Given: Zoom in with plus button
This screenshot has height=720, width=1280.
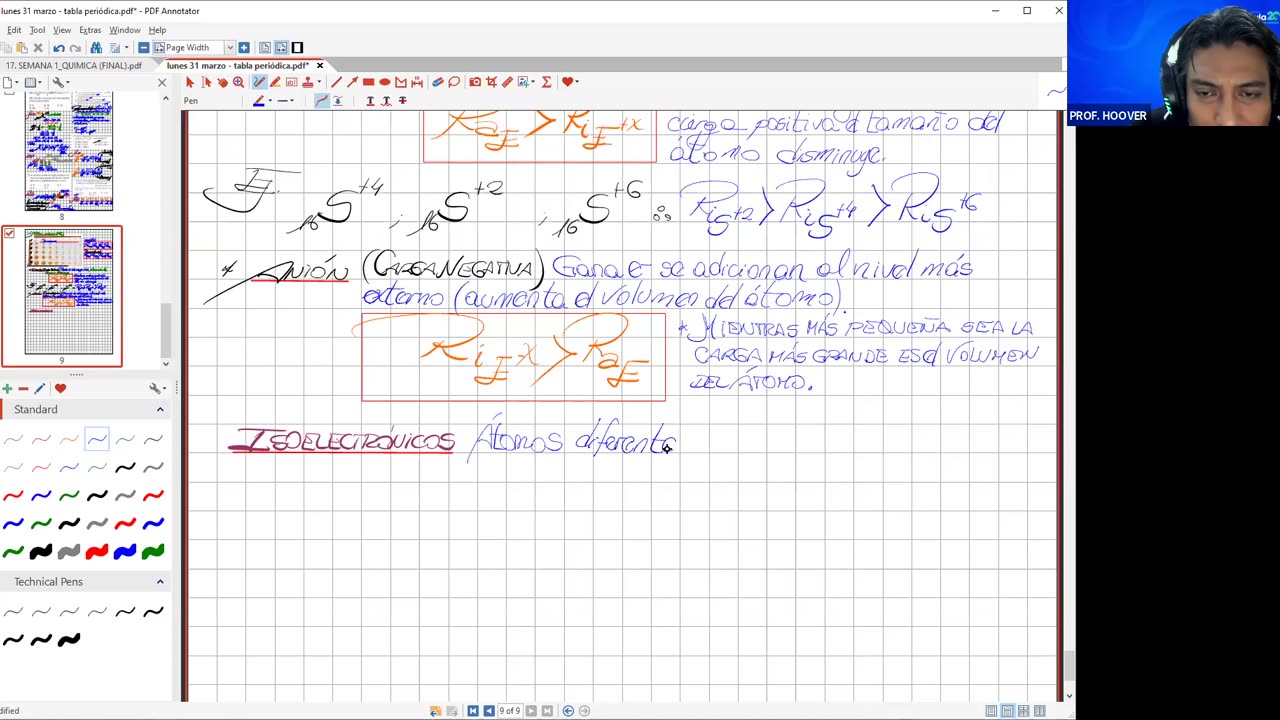Looking at the screenshot, I should (x=243, y=48).
